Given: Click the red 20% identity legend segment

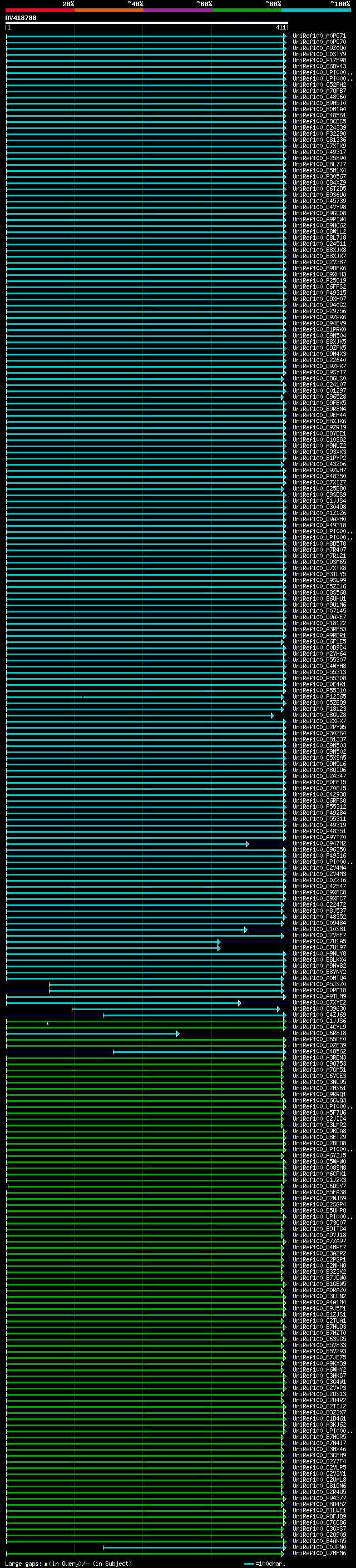Looking at the screenshot, I should coord(39,10).
